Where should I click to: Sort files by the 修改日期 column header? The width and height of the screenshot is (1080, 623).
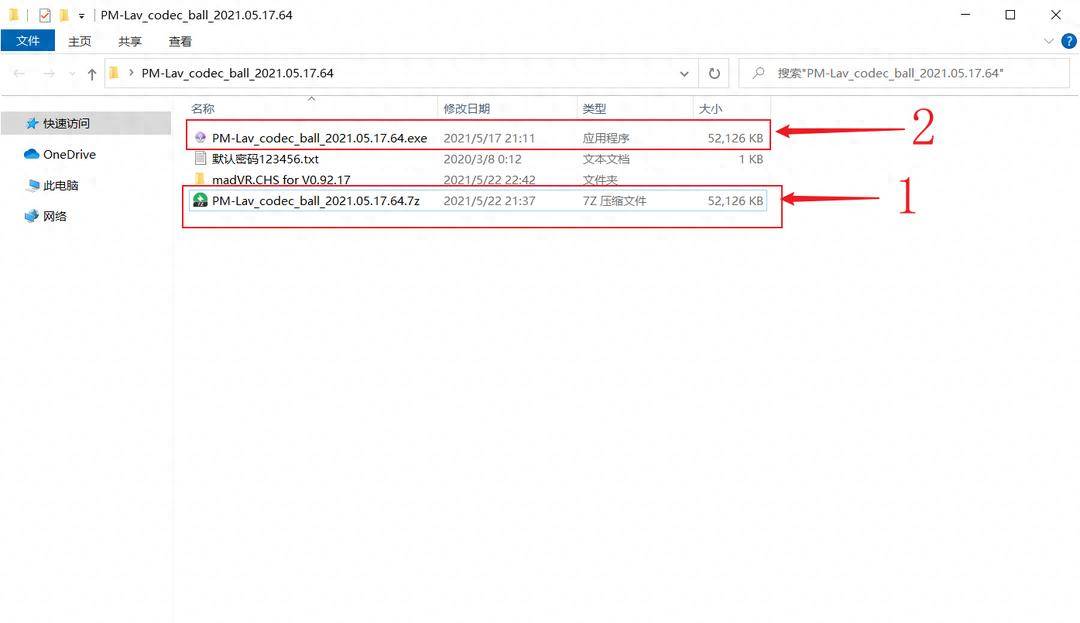[x=467, y=109]
